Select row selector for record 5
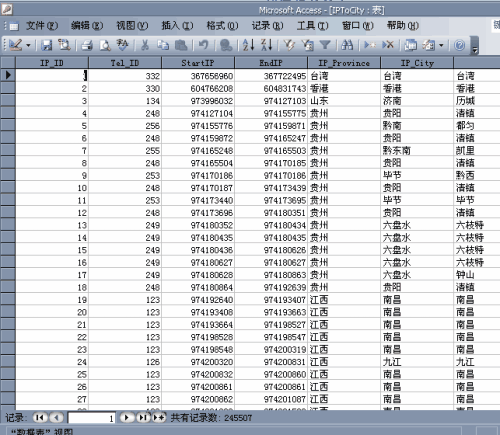This screenshot has height=435, width=500. (8, 126)
